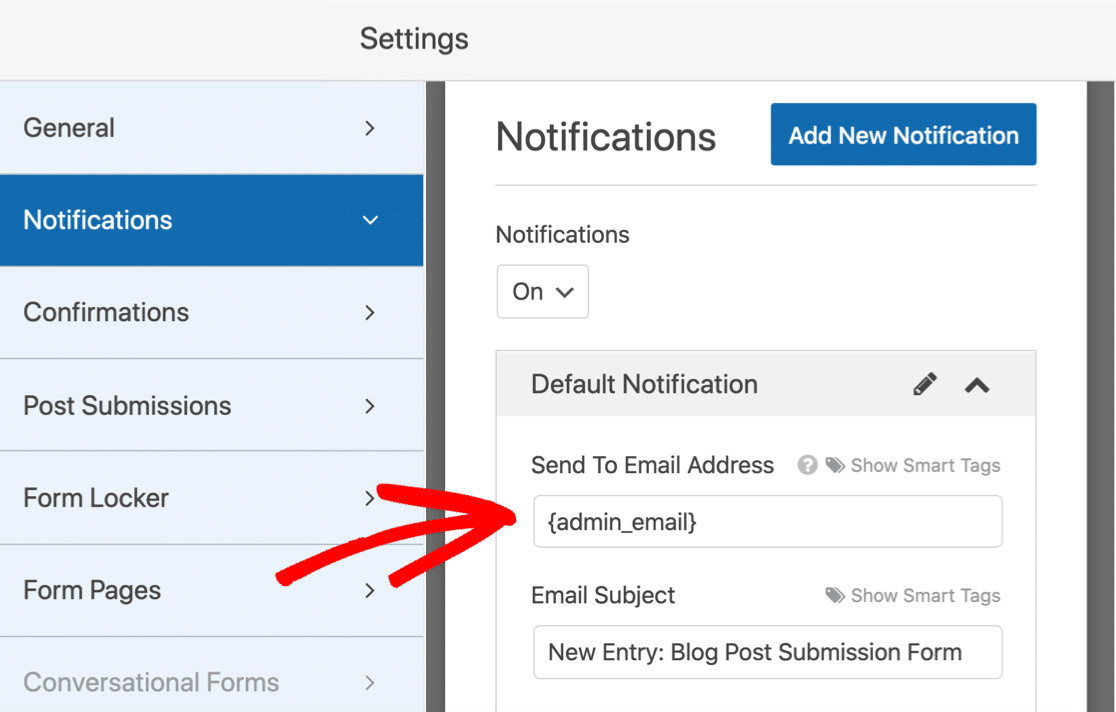Click the tag icon next to Send To Email Address

835,465
